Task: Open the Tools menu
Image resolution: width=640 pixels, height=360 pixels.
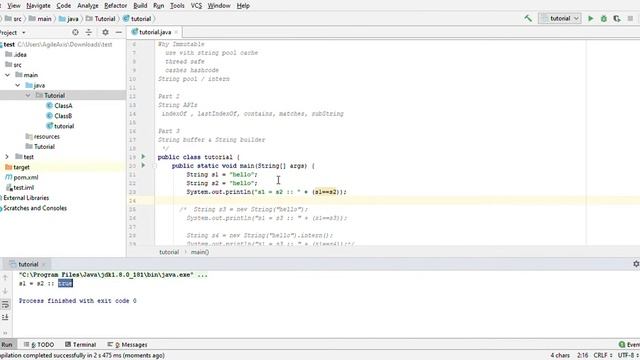Action: 177,6
